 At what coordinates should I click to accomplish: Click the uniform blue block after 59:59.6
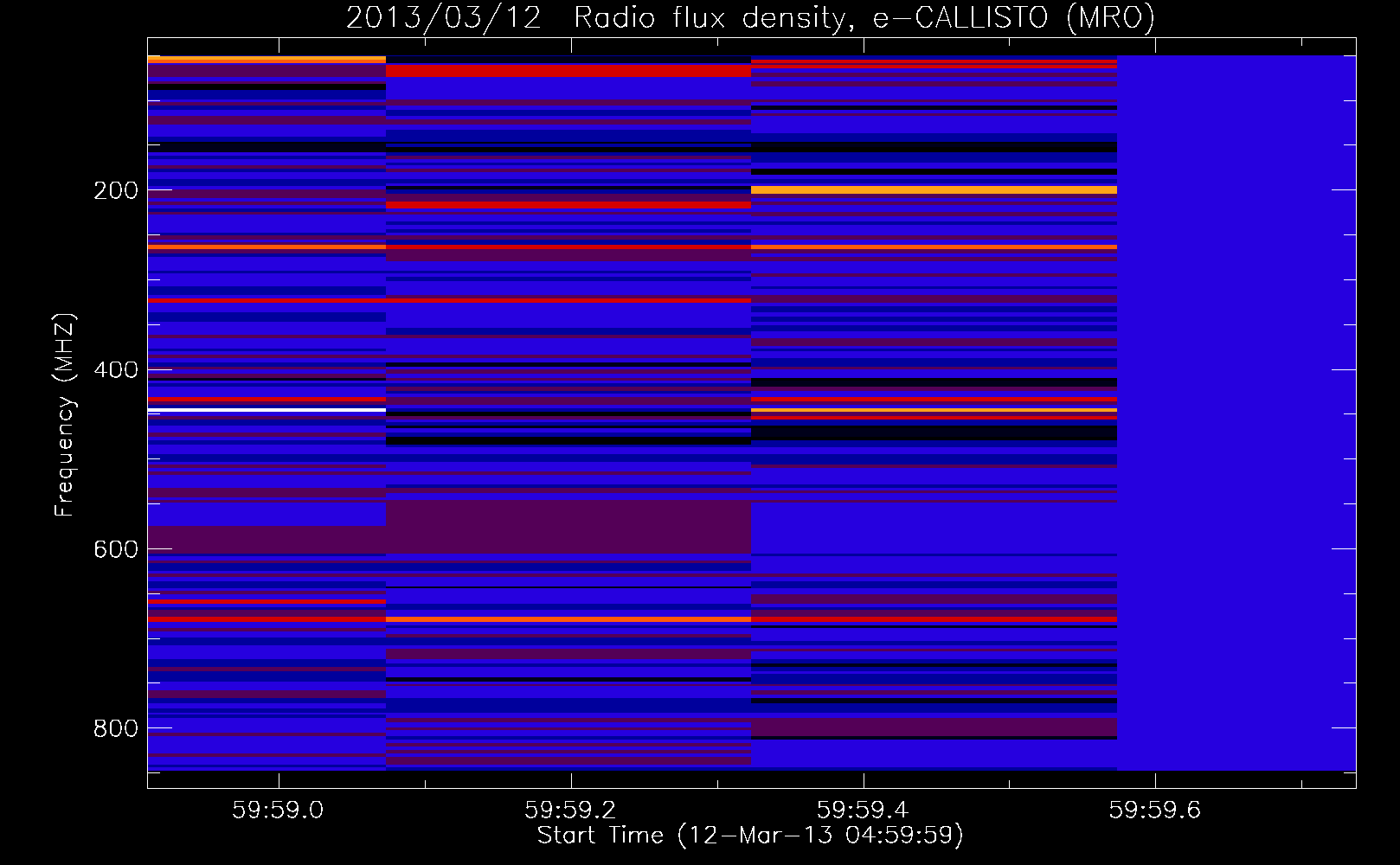click(1236, 413)
